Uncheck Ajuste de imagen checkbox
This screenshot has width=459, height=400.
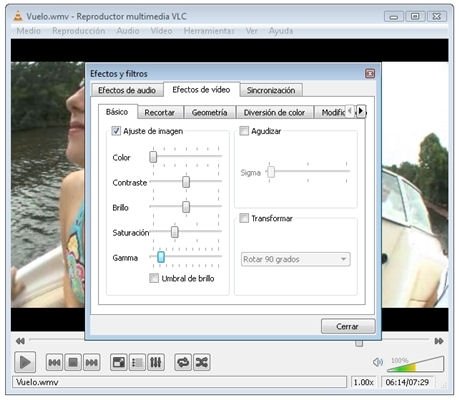point(116,131)
